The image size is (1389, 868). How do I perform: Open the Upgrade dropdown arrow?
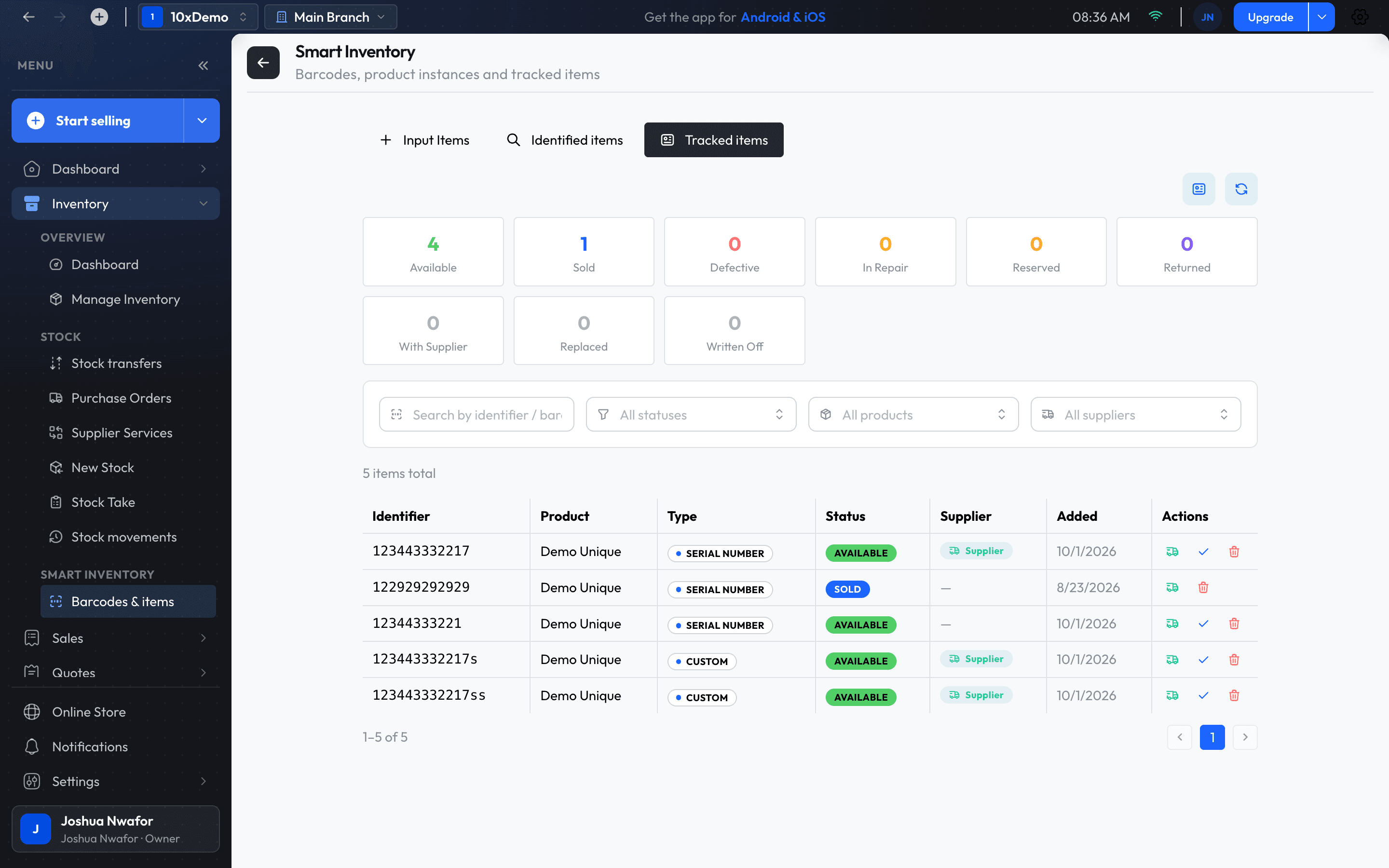(x=1321, y=17)
